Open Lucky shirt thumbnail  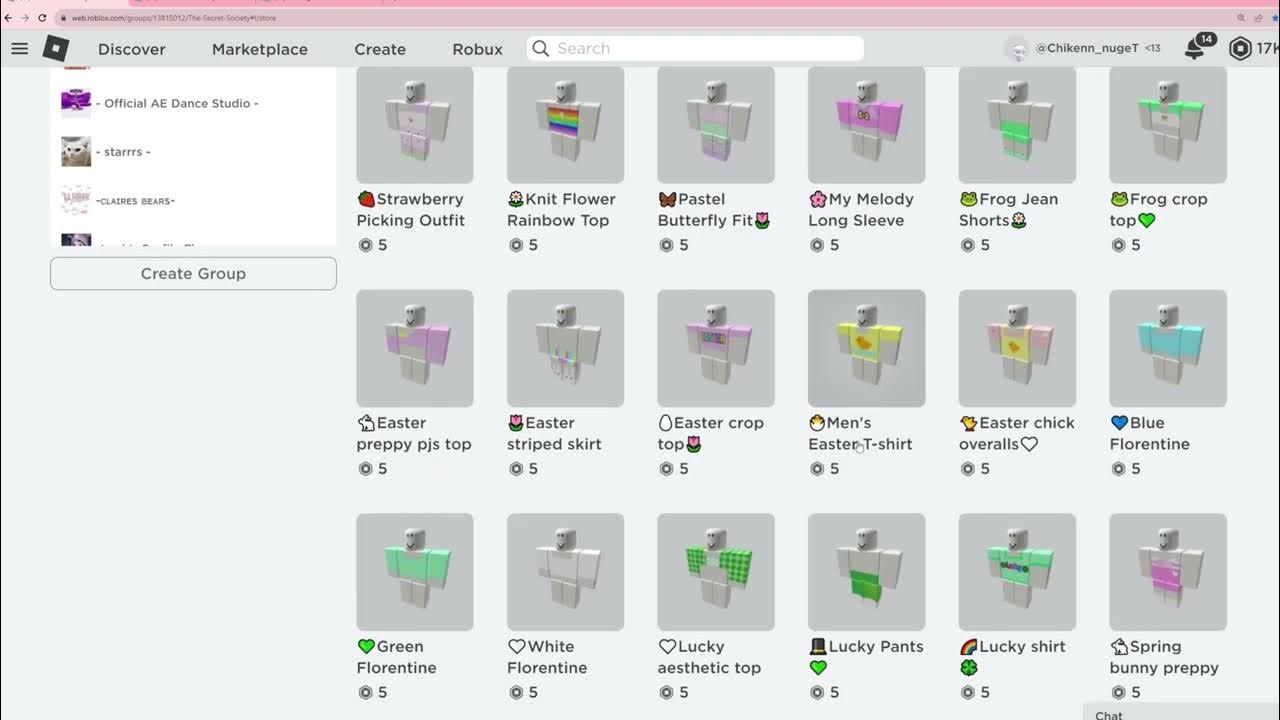click(x=1018, y=572)
